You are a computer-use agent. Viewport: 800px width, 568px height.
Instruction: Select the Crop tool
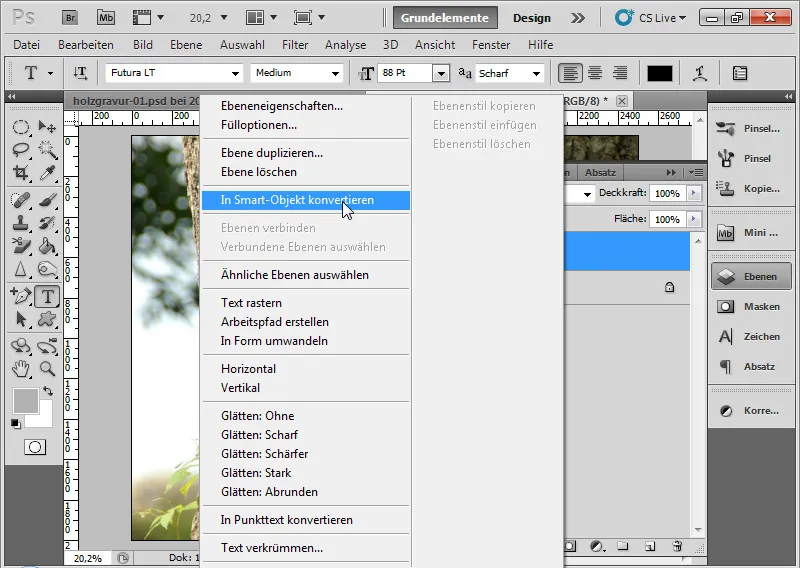(x=21, y=172)
